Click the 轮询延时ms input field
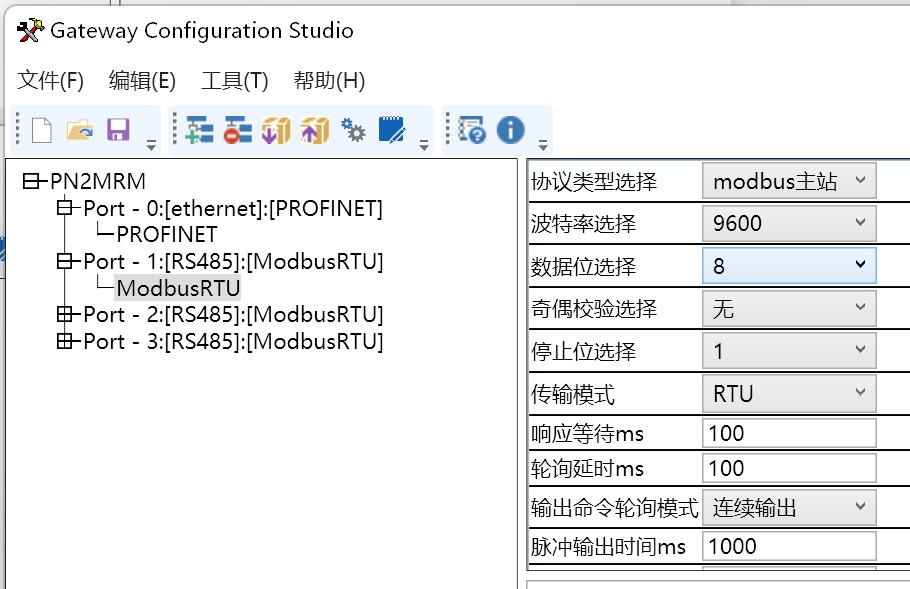Image resolution: width=910 pixels, height=589 pixels. (x=789, y=468)
